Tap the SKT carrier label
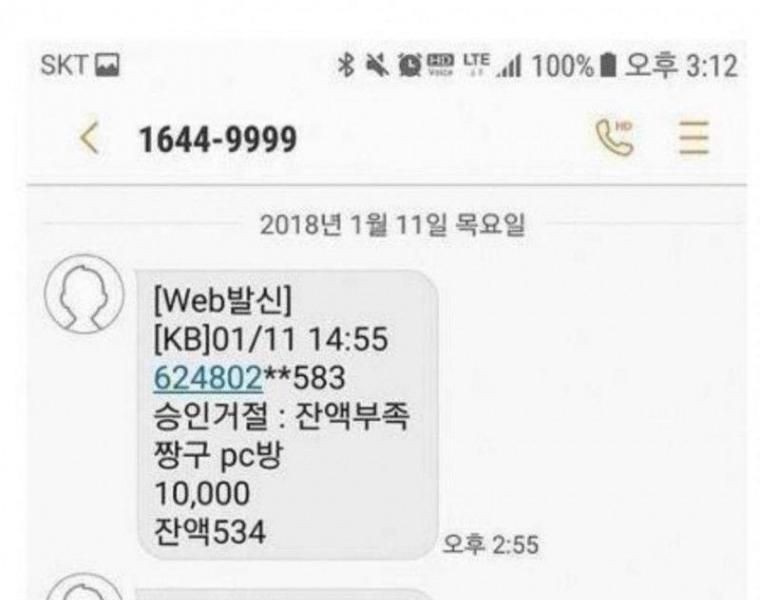The image size is (760, 600). (x=65, y=65)
